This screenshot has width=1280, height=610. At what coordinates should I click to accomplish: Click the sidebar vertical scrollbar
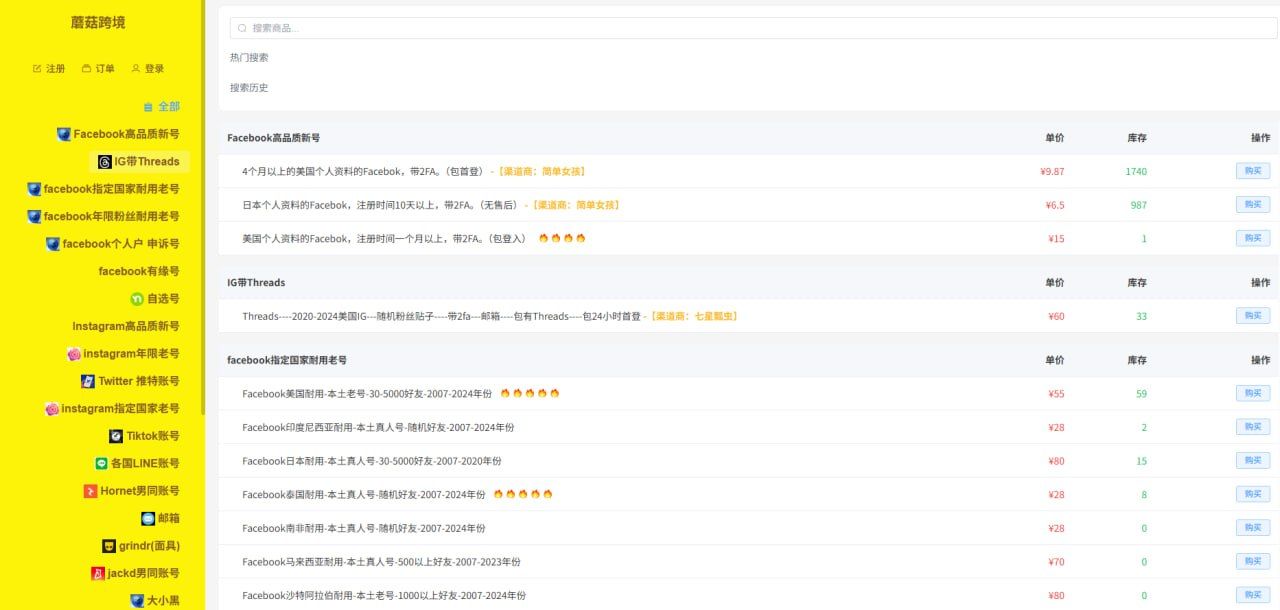[x=203, y=207]
